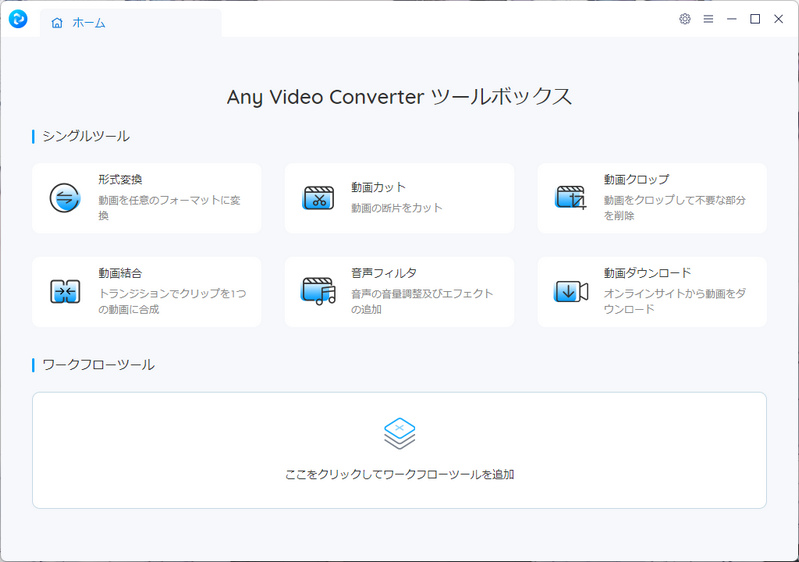Switch to the ホーム tab
This screenshot has height=562, width=799.
130,23
